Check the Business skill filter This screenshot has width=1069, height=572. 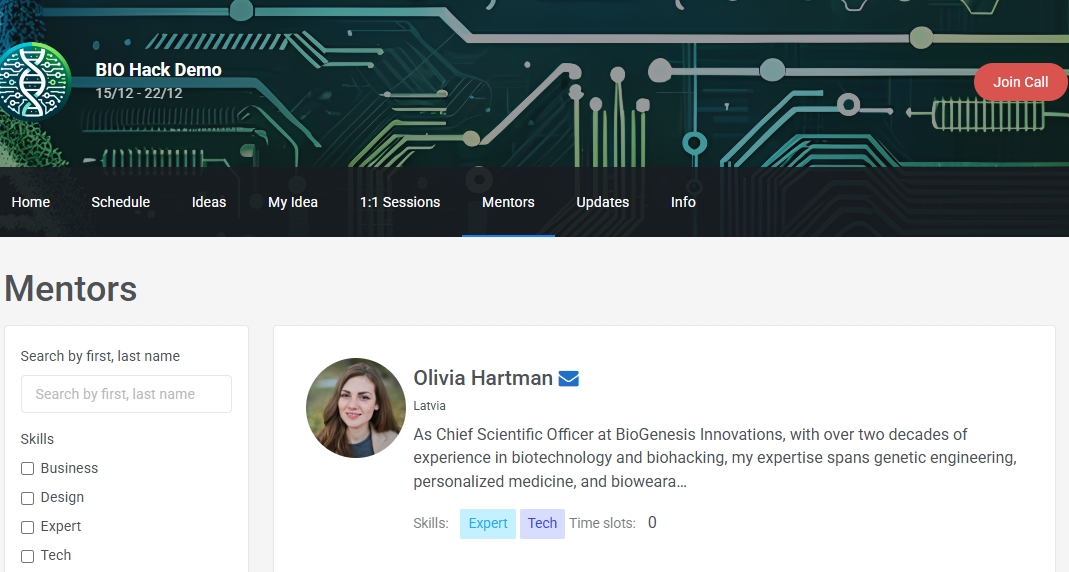(x=27, y=468)
